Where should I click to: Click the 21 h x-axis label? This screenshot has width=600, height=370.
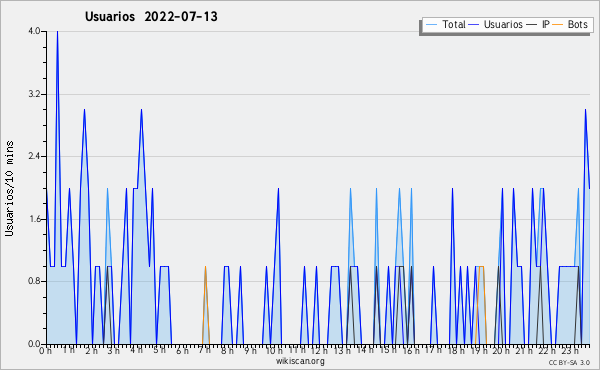coord(524,350)
